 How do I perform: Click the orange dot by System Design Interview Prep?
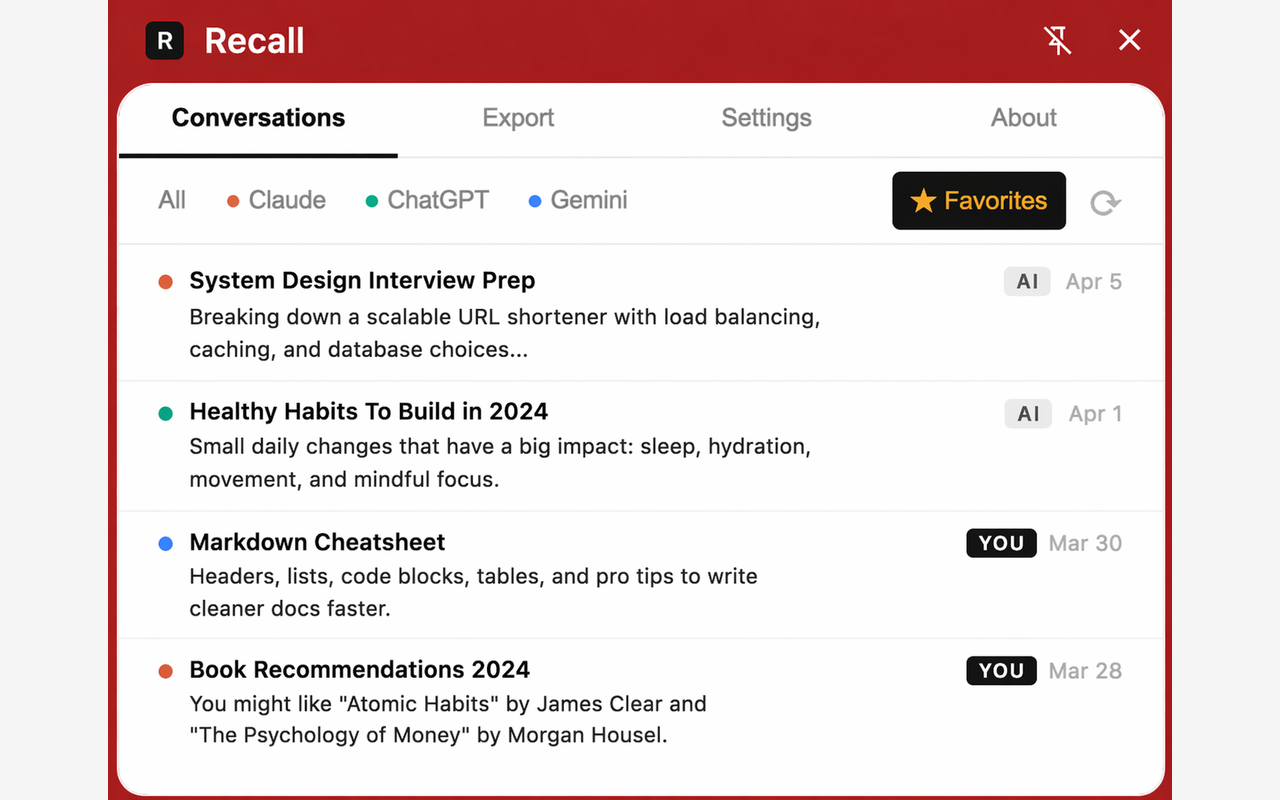tap(166, 282)
